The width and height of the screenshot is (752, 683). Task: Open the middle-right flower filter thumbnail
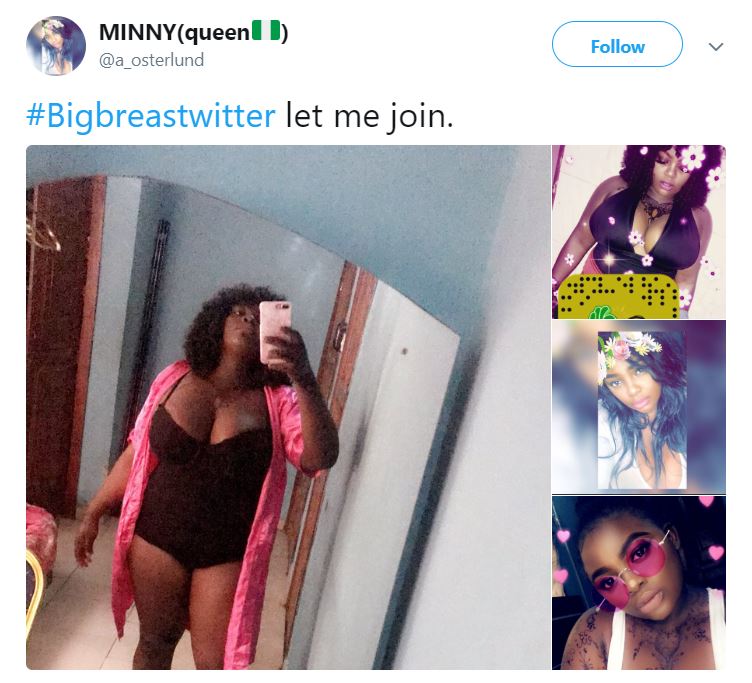click(x=639, y=407)
